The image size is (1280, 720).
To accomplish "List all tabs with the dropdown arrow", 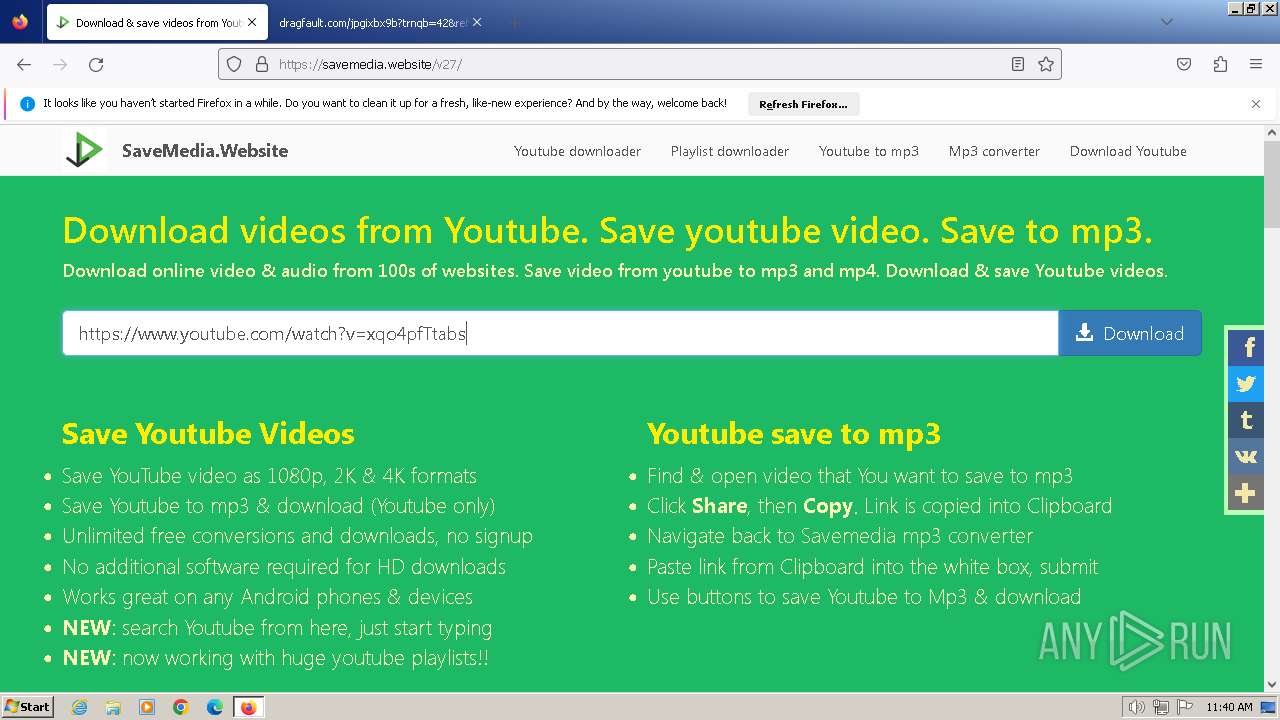I will coord(1167,22).
